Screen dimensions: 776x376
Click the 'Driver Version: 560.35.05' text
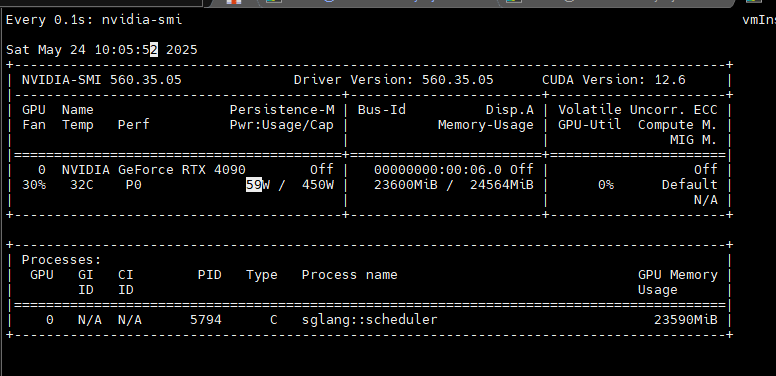(x=393, y=80)
